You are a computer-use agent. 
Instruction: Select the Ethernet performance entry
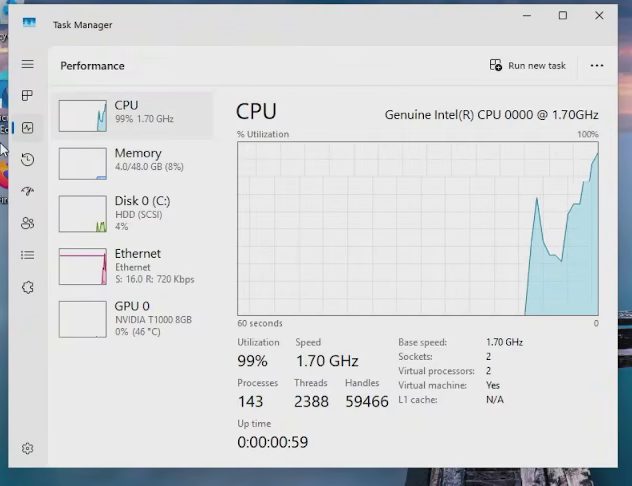[x=133, y=266]
